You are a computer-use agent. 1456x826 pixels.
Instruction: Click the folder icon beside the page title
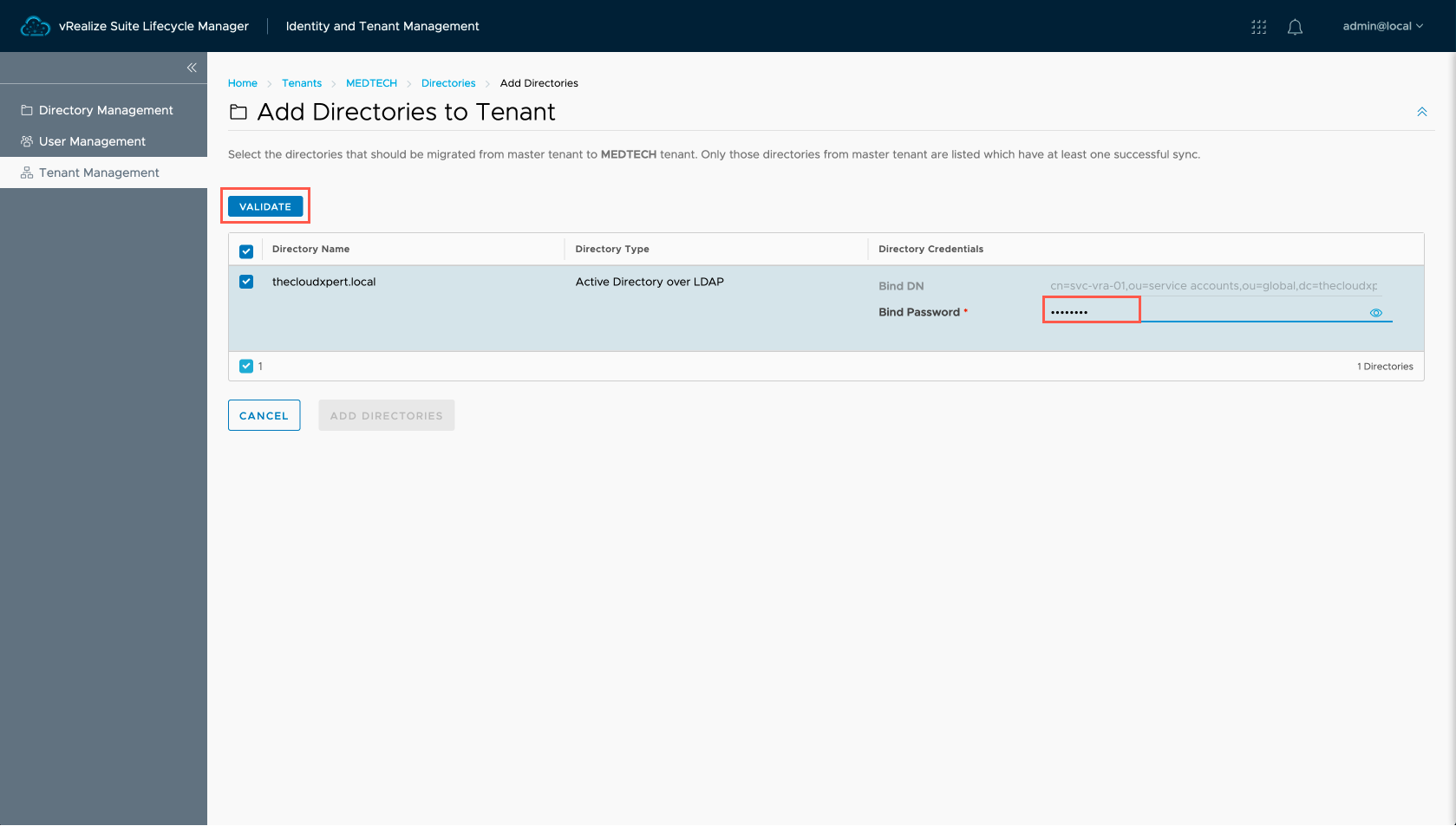(238, 112)
